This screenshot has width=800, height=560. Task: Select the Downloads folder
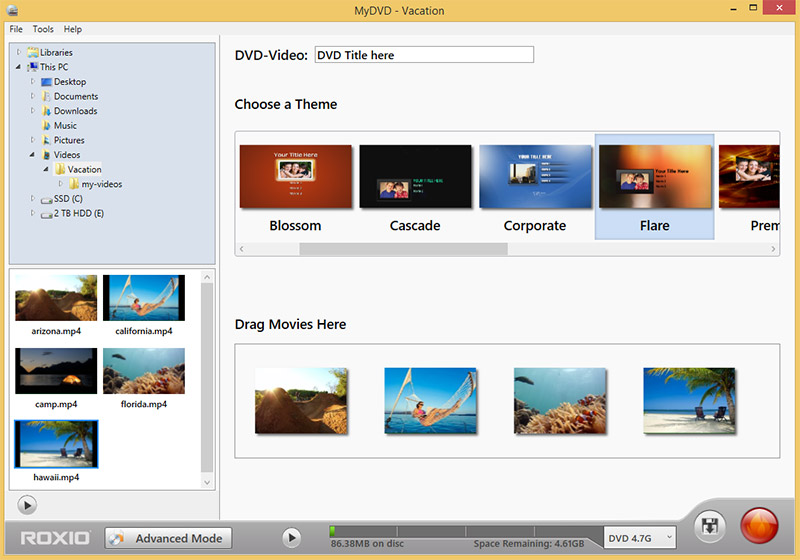pyautogui.click(x=69, y=111)
